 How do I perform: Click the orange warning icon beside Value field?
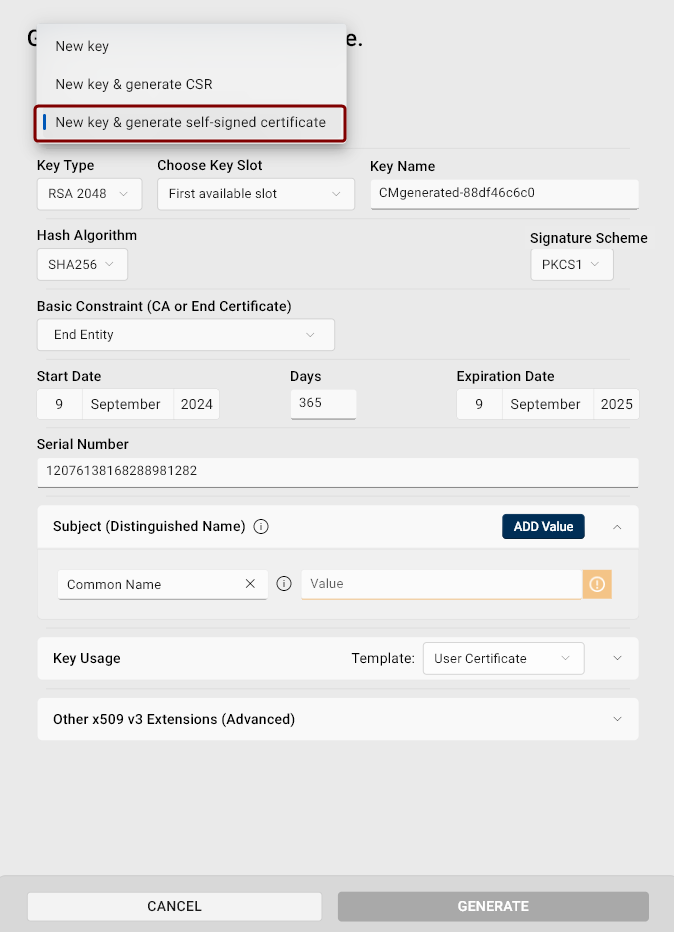pyautogui.click(x=597, y=584)
